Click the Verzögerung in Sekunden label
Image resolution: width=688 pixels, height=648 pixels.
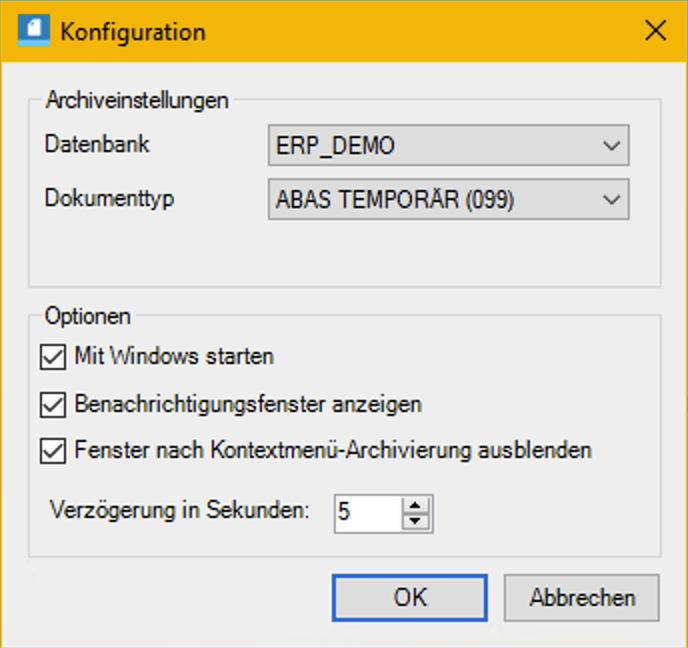click(179, 511)
